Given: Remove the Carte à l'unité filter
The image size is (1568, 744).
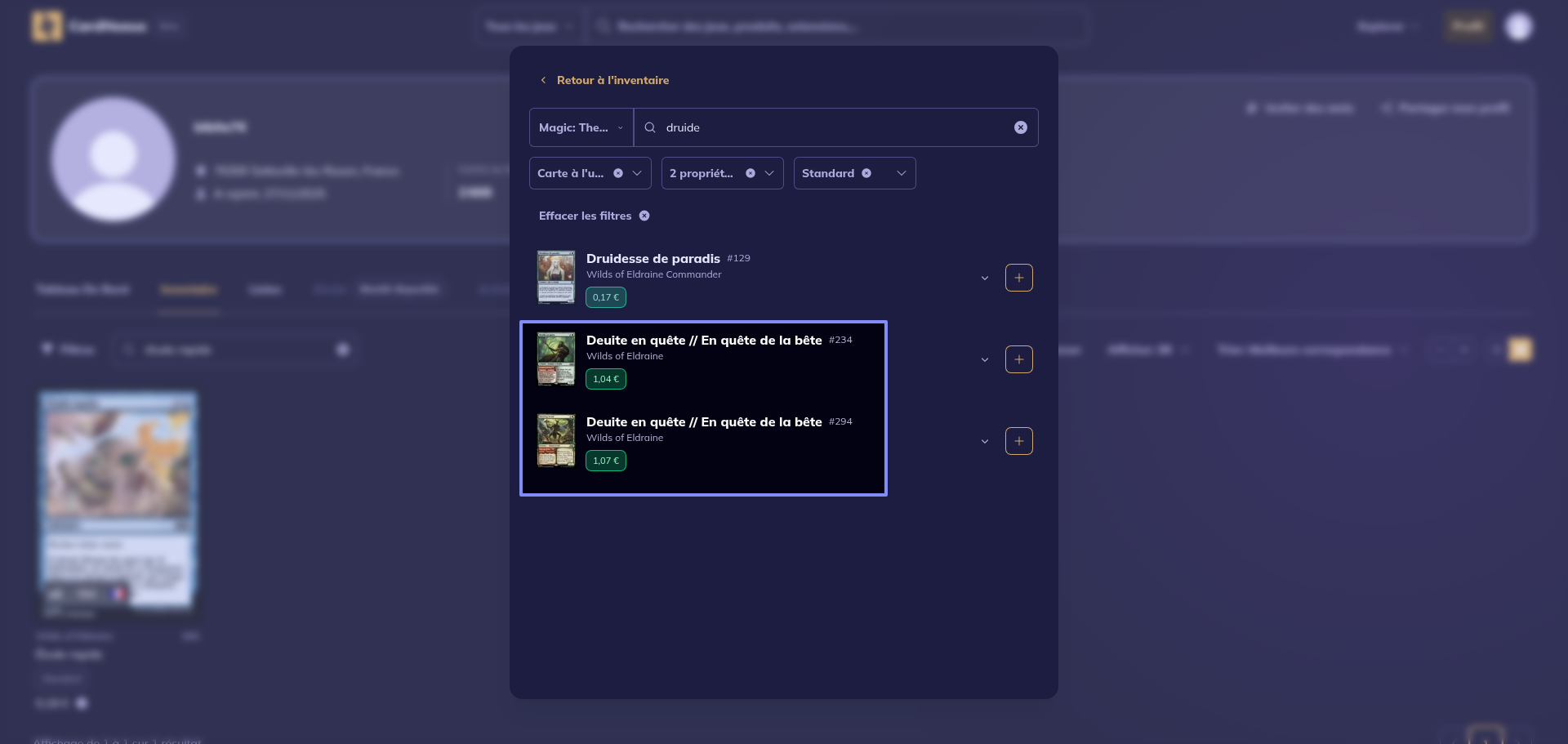Looking at the screenshot, I should coord(618,173).
